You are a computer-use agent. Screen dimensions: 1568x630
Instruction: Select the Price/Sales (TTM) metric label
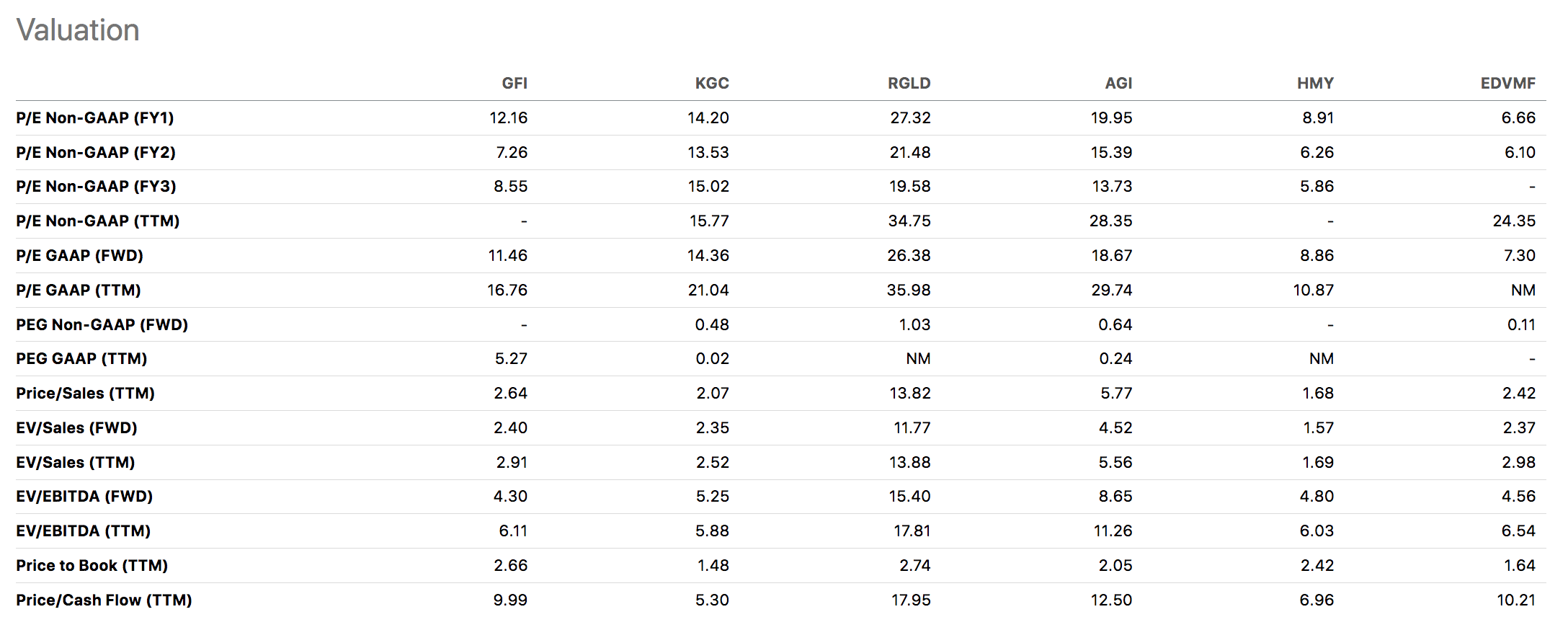(86, 394)
